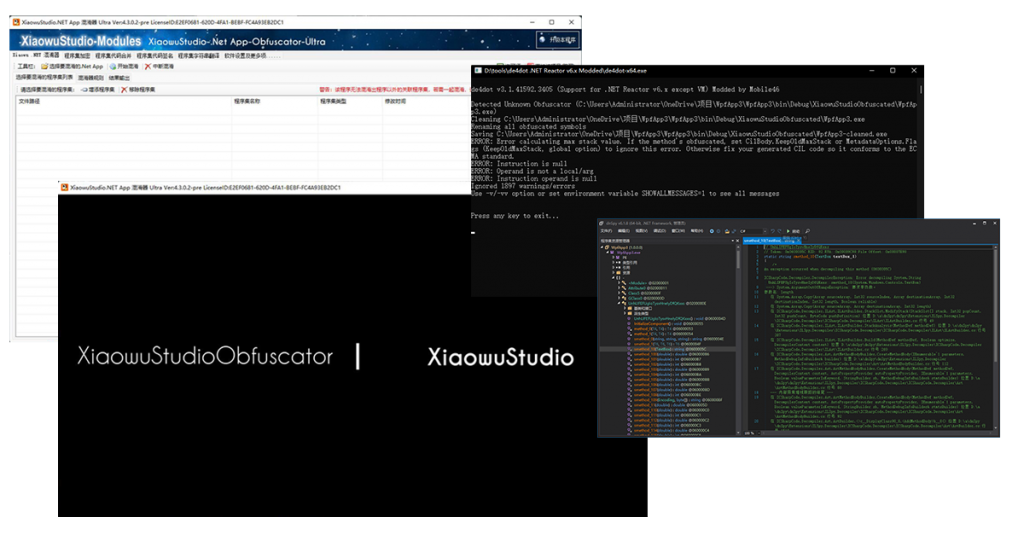Expand the Attribute0 class node
This screenshot has height=546, width=1024.
619,288
